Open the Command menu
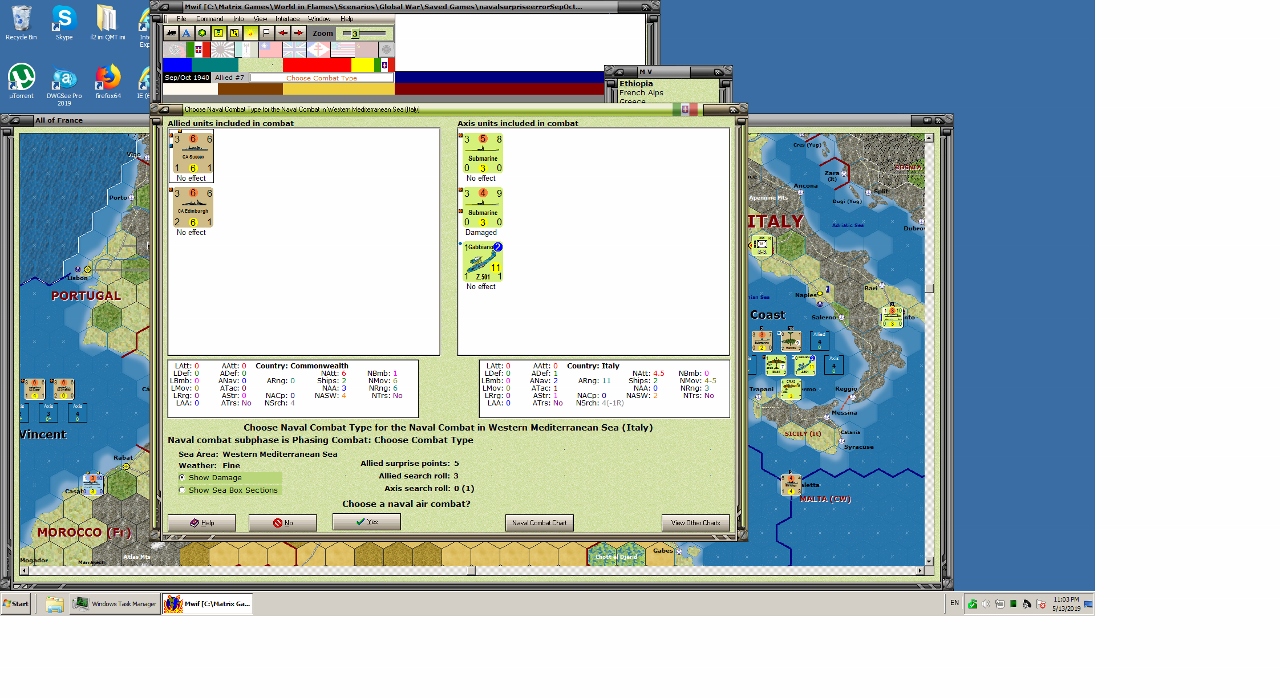The height and width of the screenshot is (698, 1280). pos(210,19)
